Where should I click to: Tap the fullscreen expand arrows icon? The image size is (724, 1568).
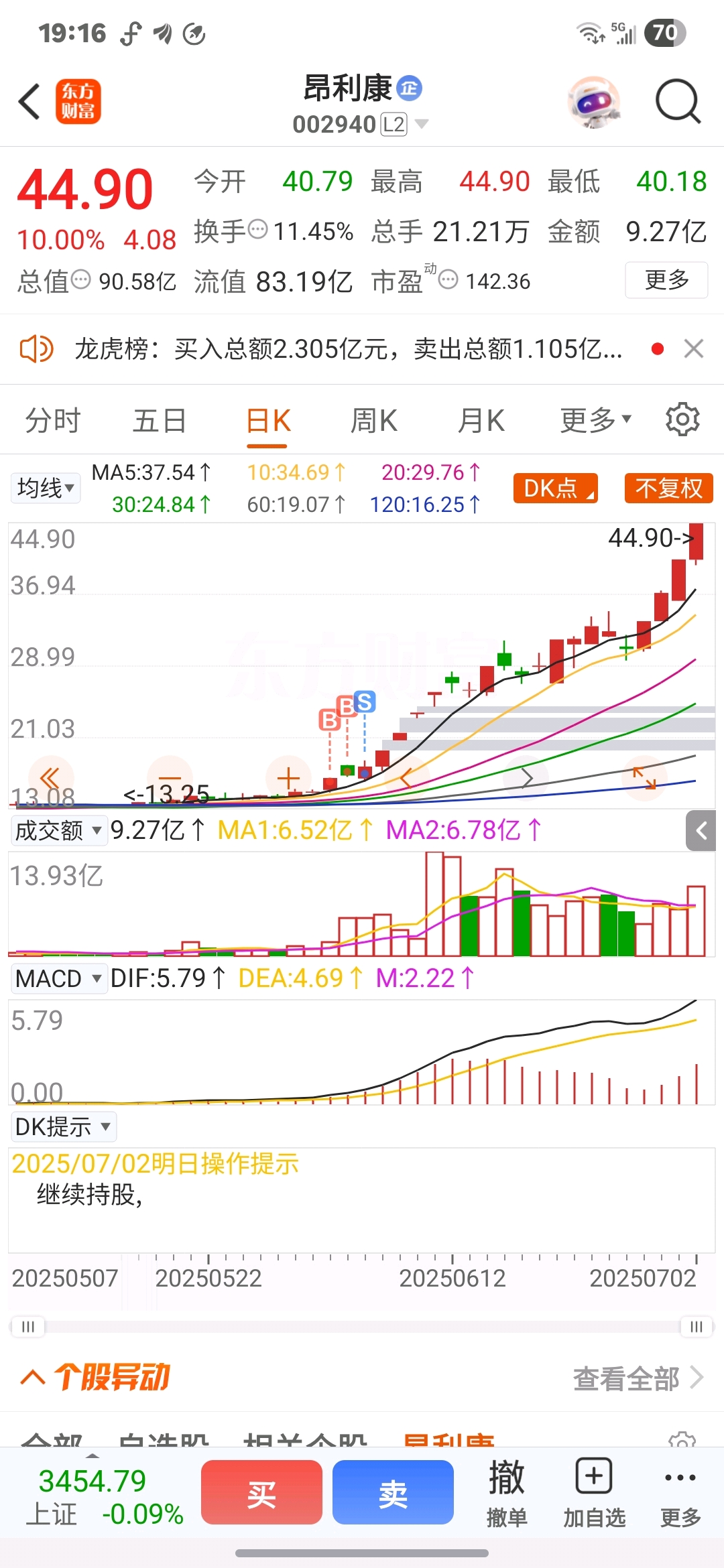[x=644, y=778]
